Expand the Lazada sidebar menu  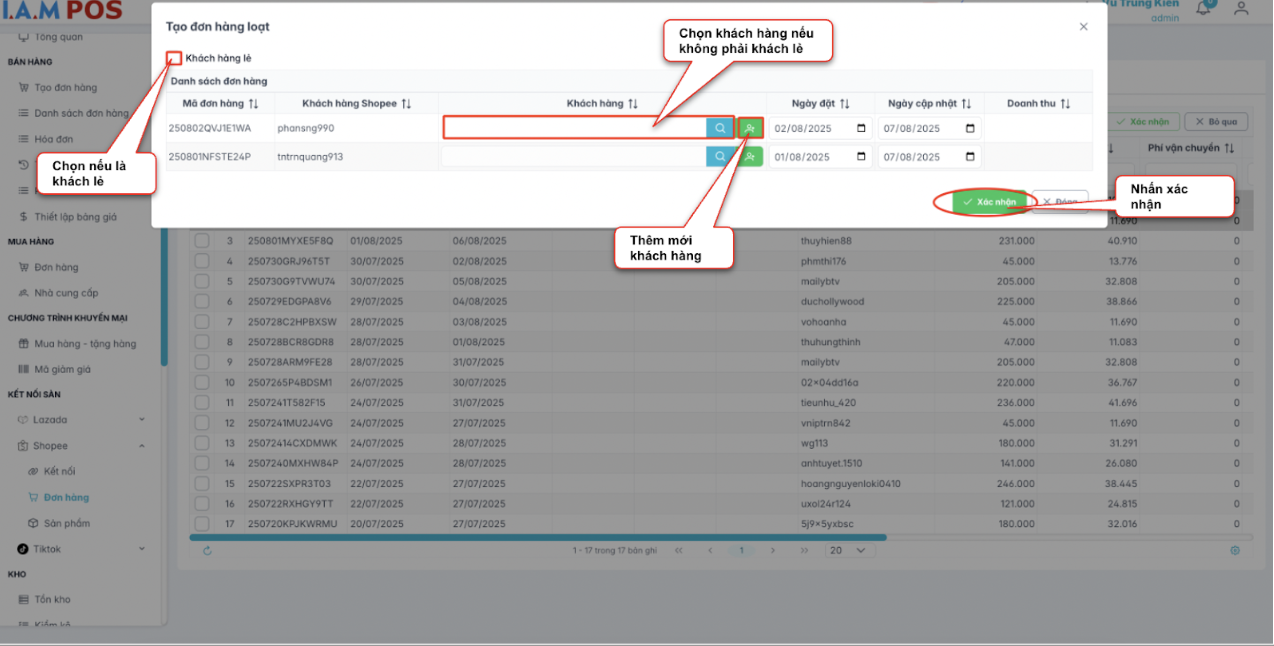141,420
